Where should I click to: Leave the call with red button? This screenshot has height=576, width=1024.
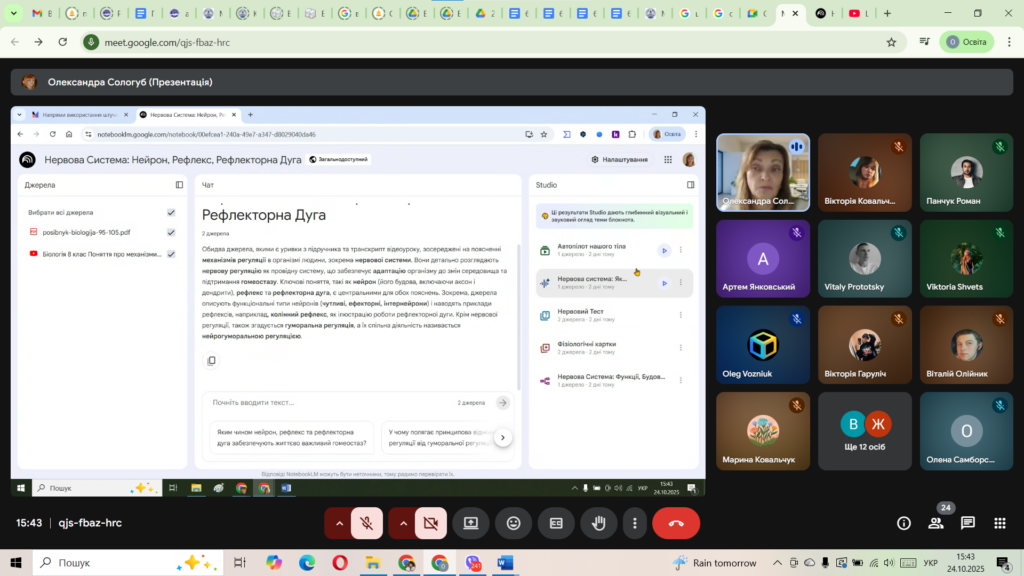(x=676, y=523)
